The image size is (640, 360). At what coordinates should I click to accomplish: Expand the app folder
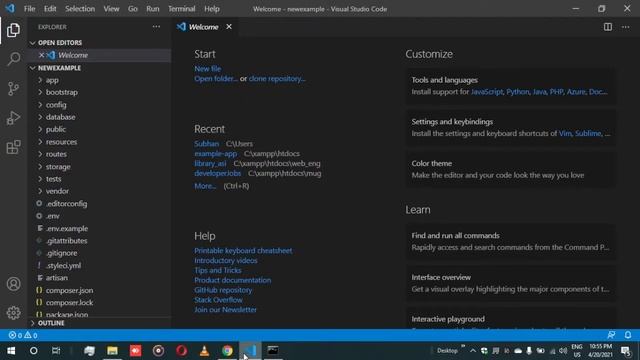click(x=40, y=80)
